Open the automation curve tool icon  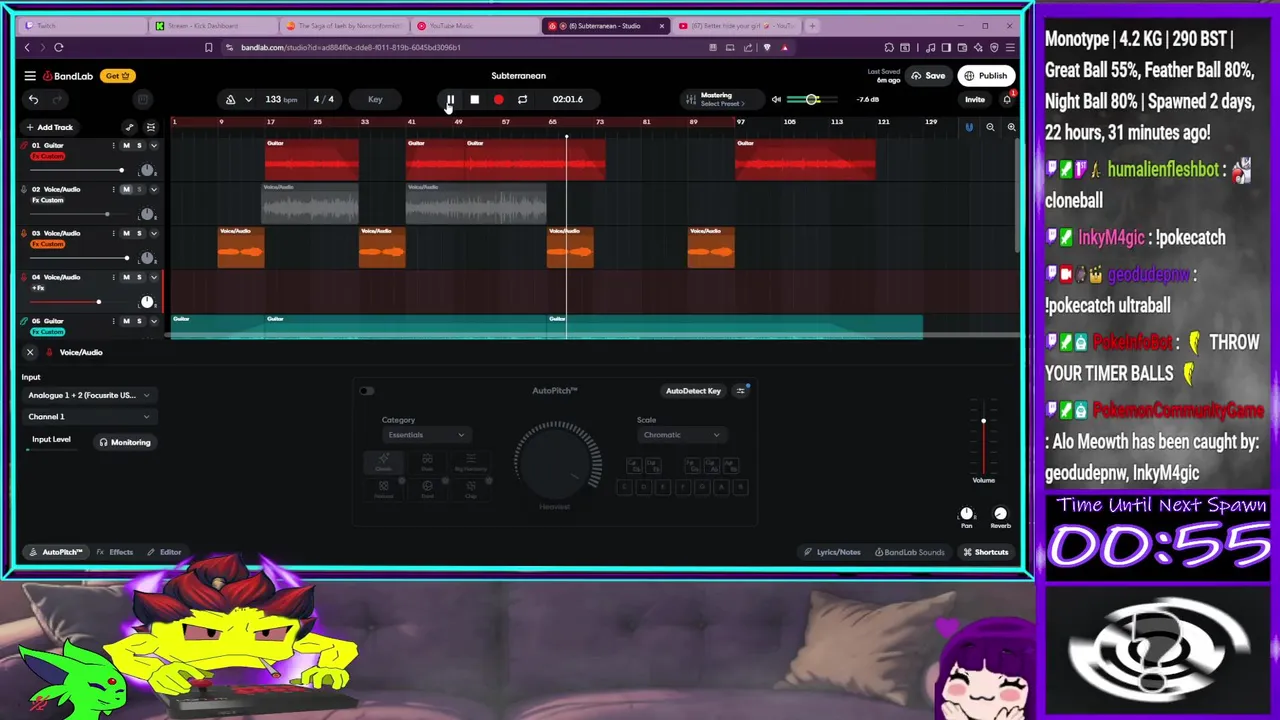tap(129, 127)
